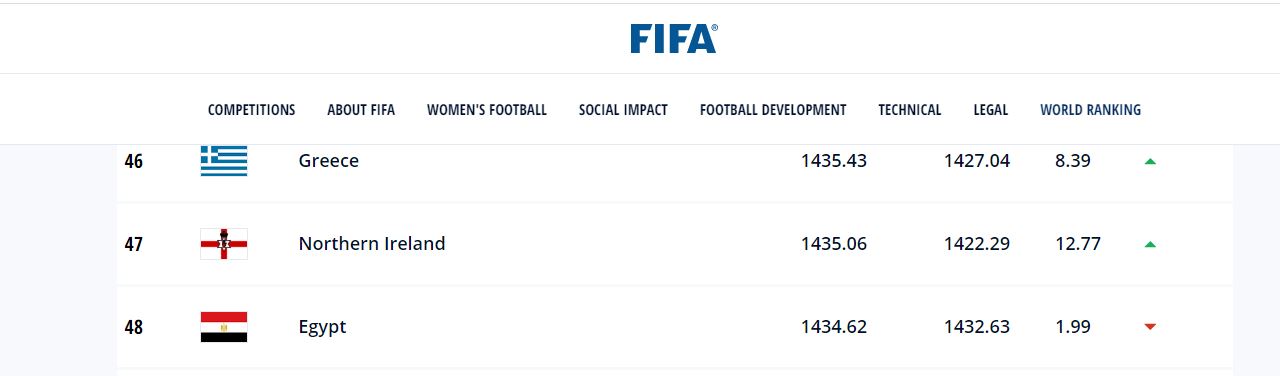1280x376 pixels.
Task: Click Egypt's red down arrow indicator
Action: (x=1150, y=327)
